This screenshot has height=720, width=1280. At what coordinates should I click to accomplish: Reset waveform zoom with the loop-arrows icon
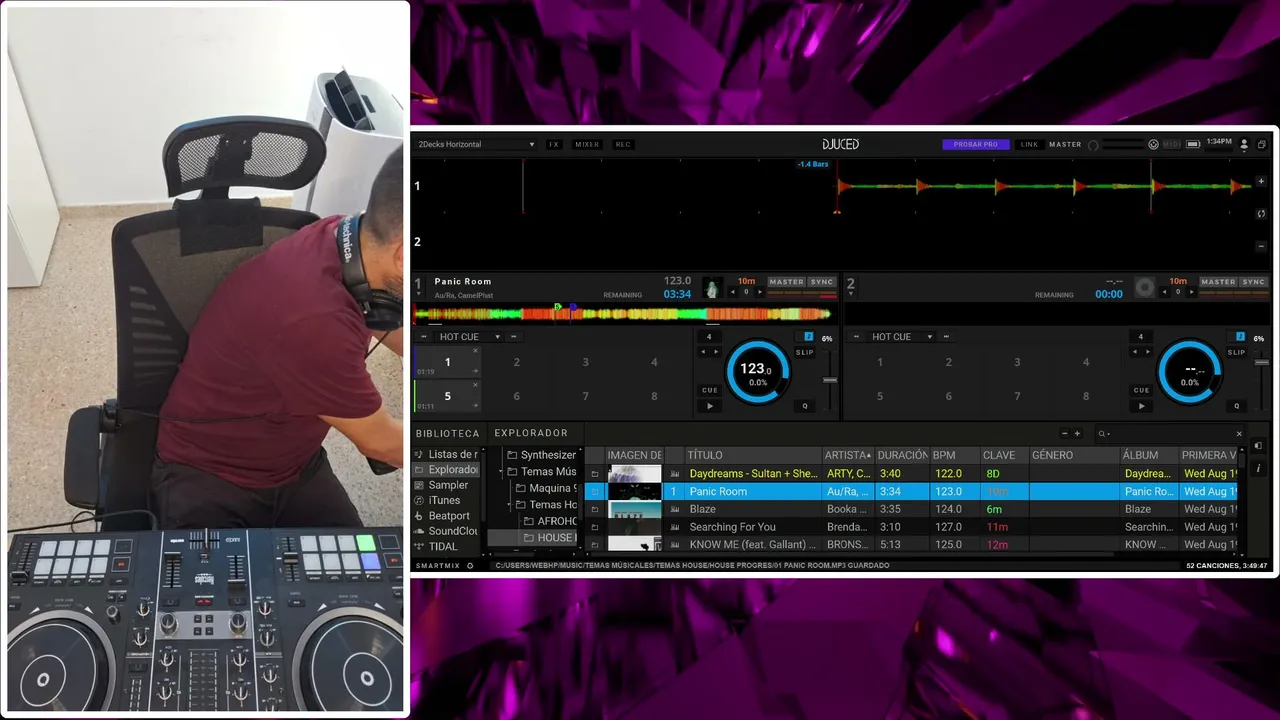pyautogui.click(x=1262, y=213)
